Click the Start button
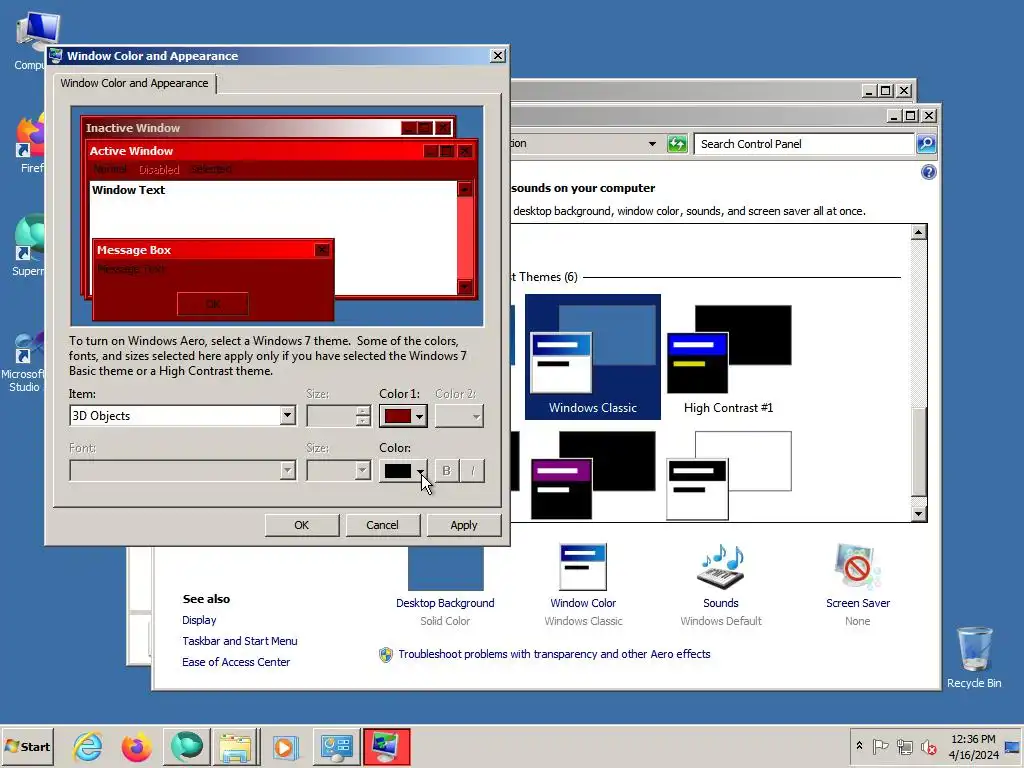This screenshot has width=1024, height=768. coord(27,746)
